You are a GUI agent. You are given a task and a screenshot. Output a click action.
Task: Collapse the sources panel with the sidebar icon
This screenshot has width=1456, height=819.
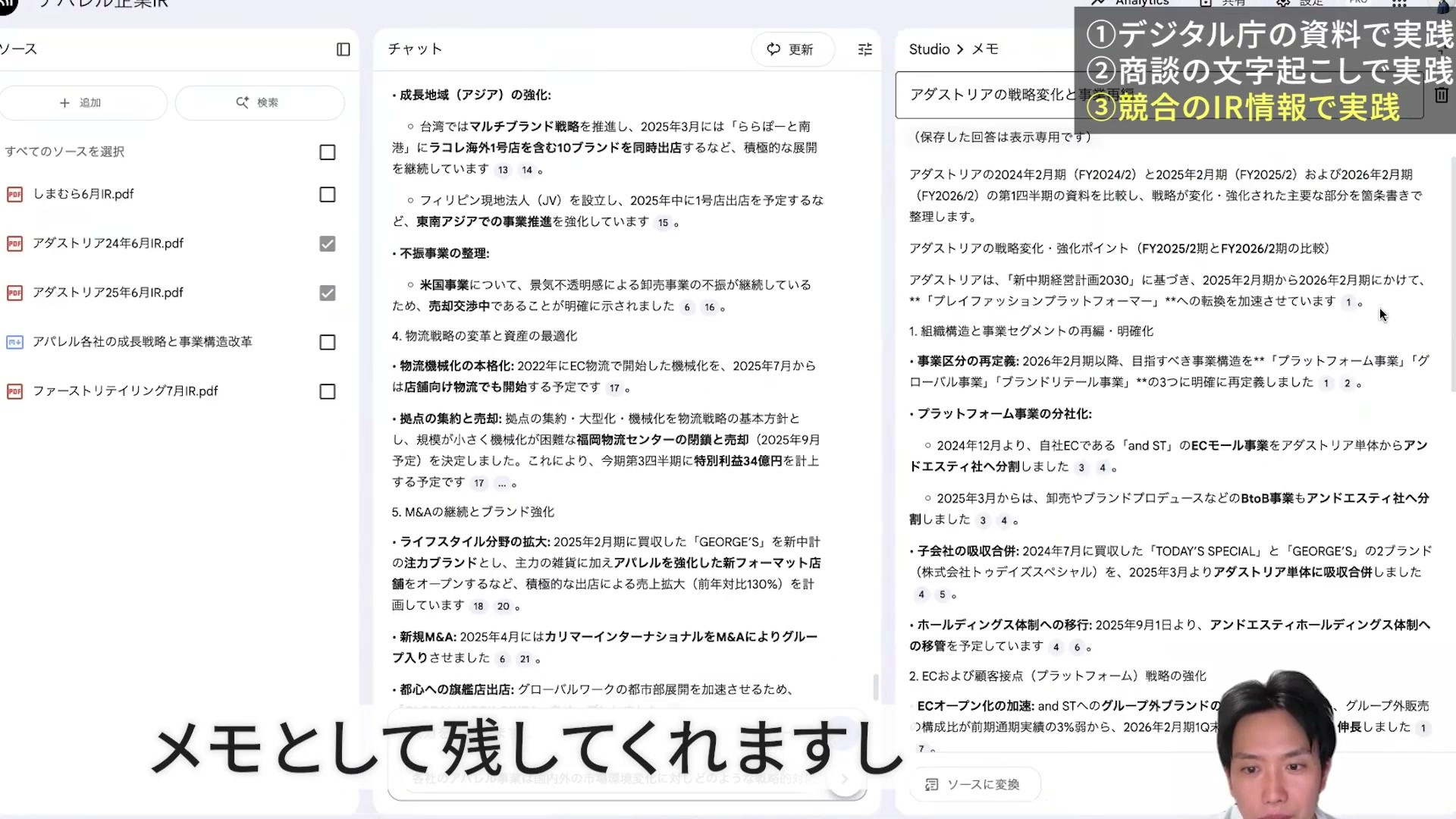click(x=343, y=49)
